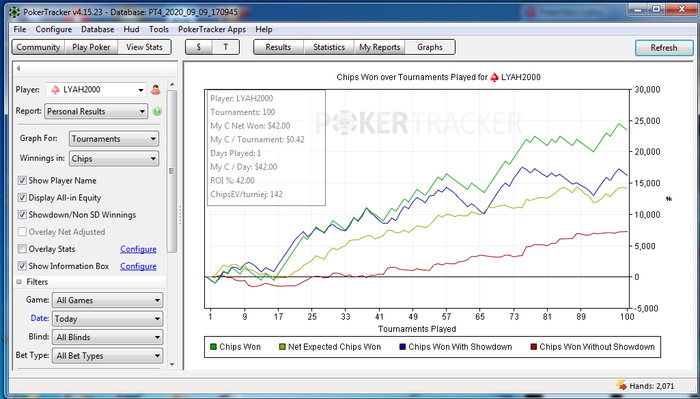Click the Chips Won With Showdown legend label
The height and width of the screenshot is (399, 700).
(x=460, y=347)
